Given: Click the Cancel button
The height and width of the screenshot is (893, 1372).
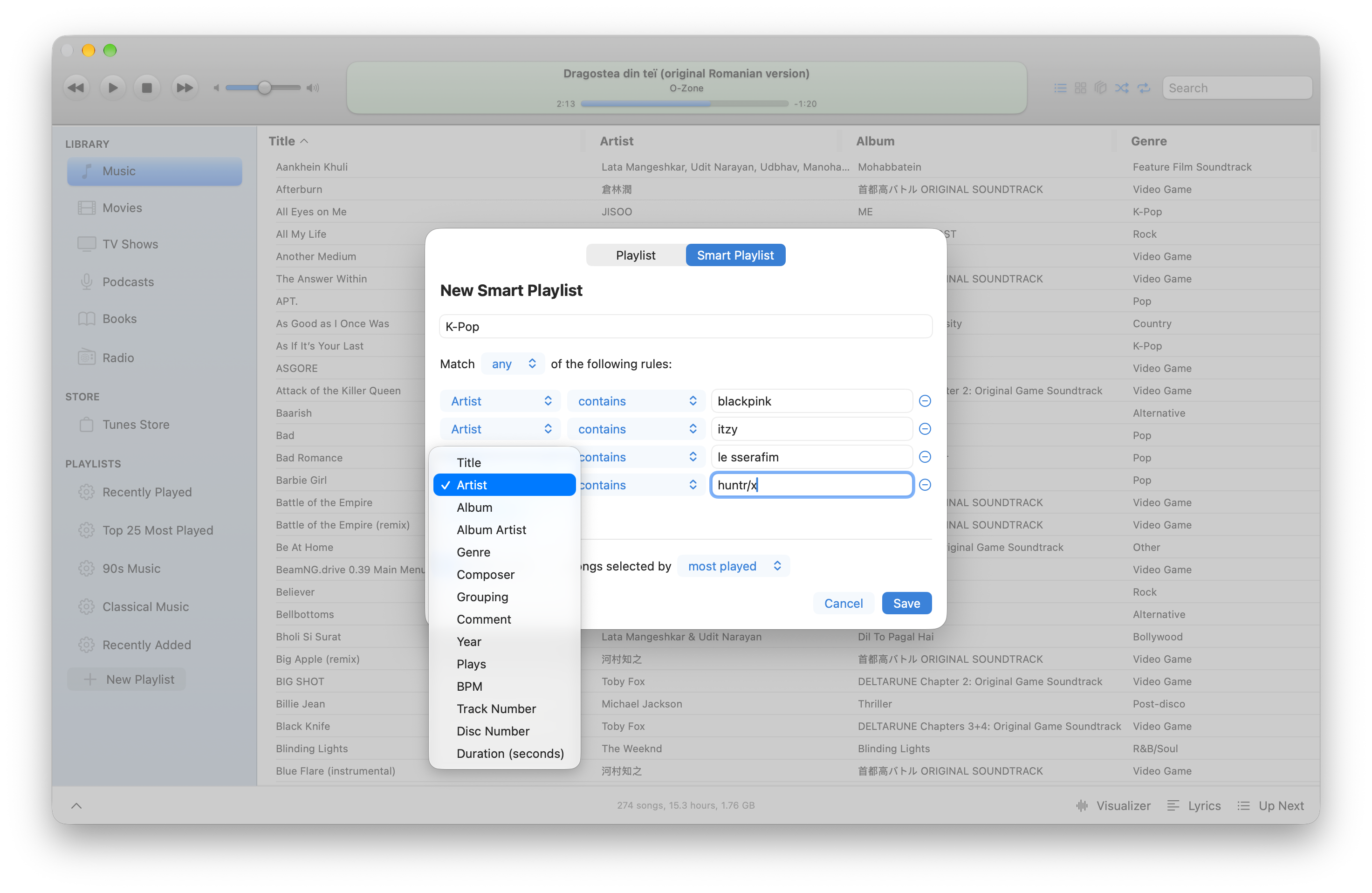Looking at the screenshot, I should [x=843, y=603].
